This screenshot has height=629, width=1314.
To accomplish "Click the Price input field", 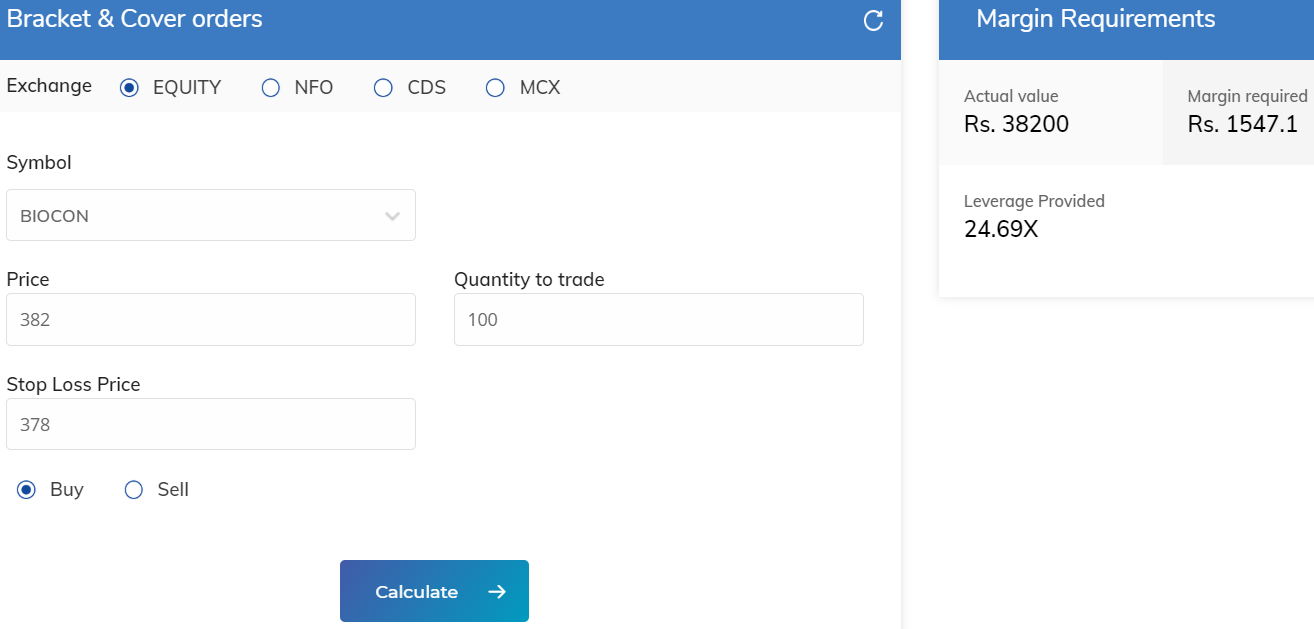I will click(x=210, y=319).
